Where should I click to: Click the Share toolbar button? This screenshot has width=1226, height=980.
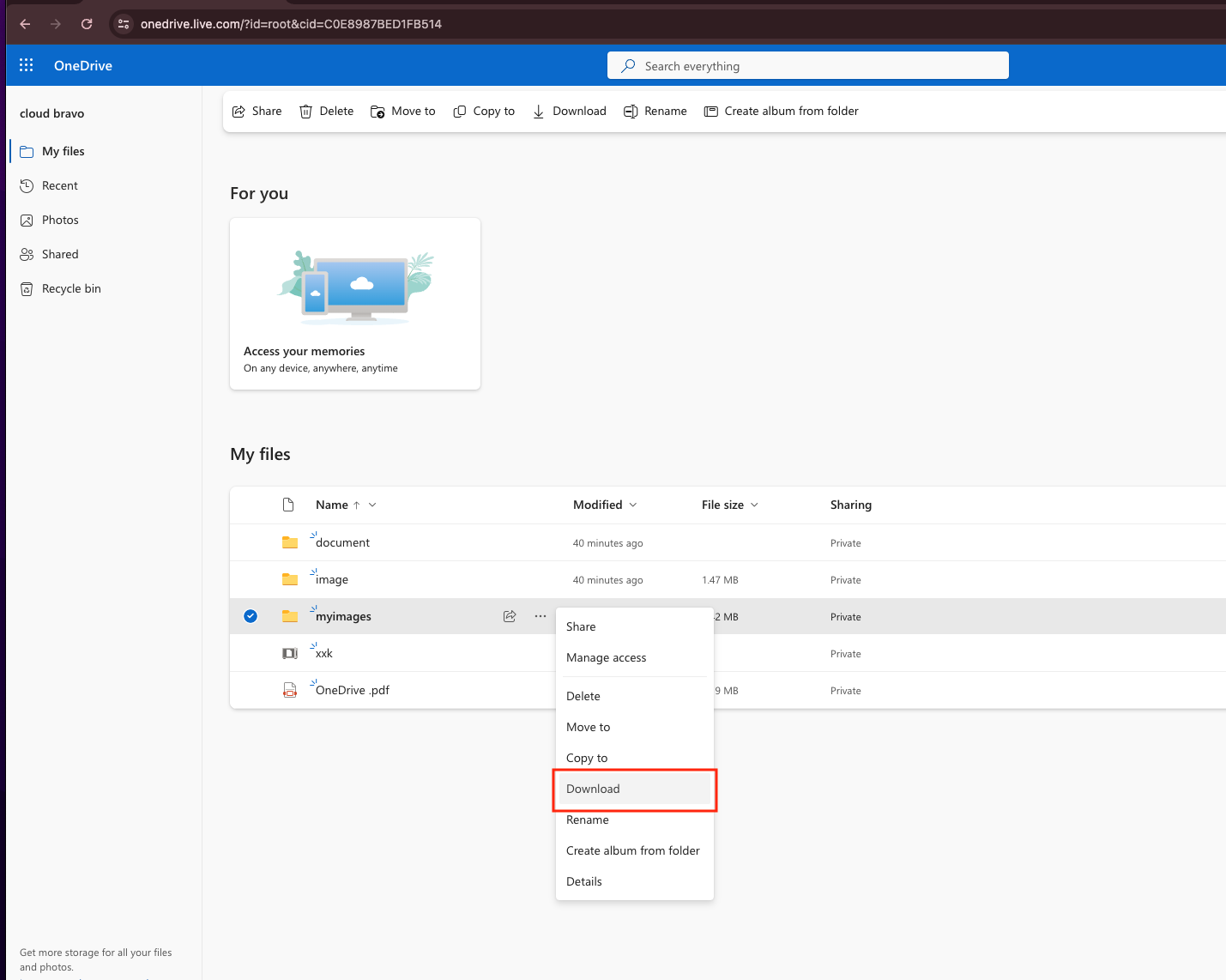pyautogui.click(x=257, y=111)
